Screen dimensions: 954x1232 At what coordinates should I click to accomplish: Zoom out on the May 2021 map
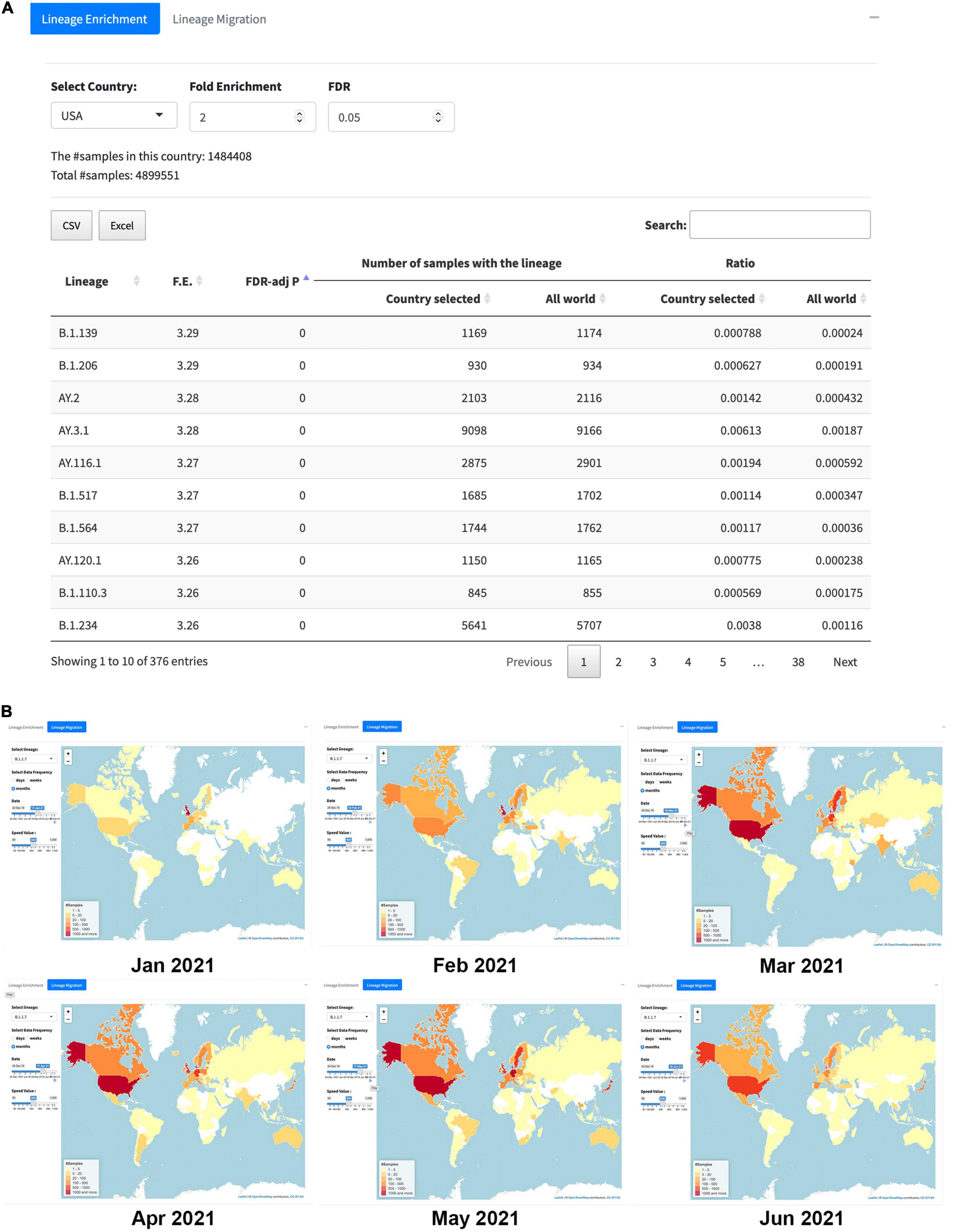coord(384,1020)
